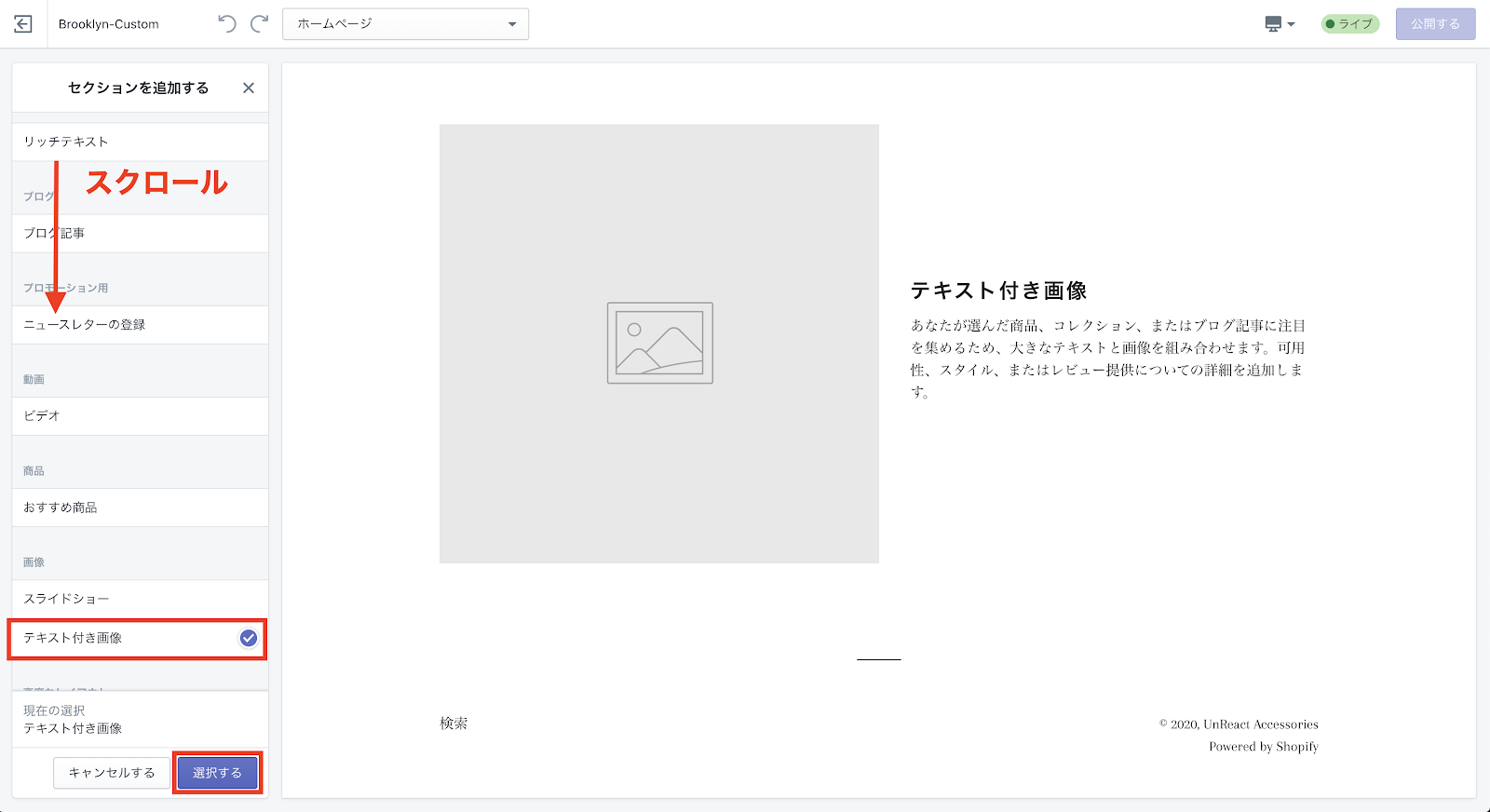Expand the device preview dropdown arrow
This screenshot has height=812, width=1490.
(1291, 24)
